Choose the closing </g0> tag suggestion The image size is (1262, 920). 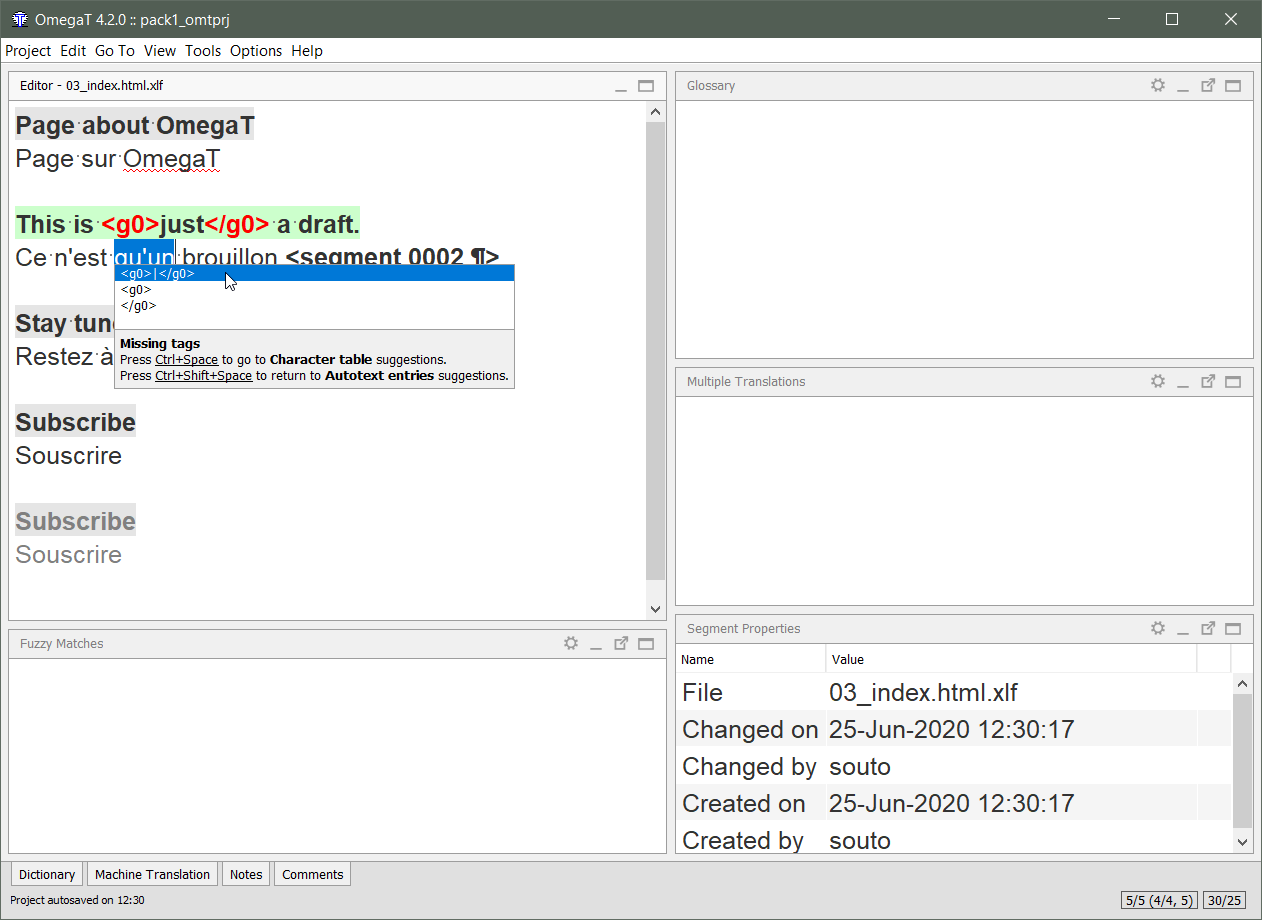[314, 306]
